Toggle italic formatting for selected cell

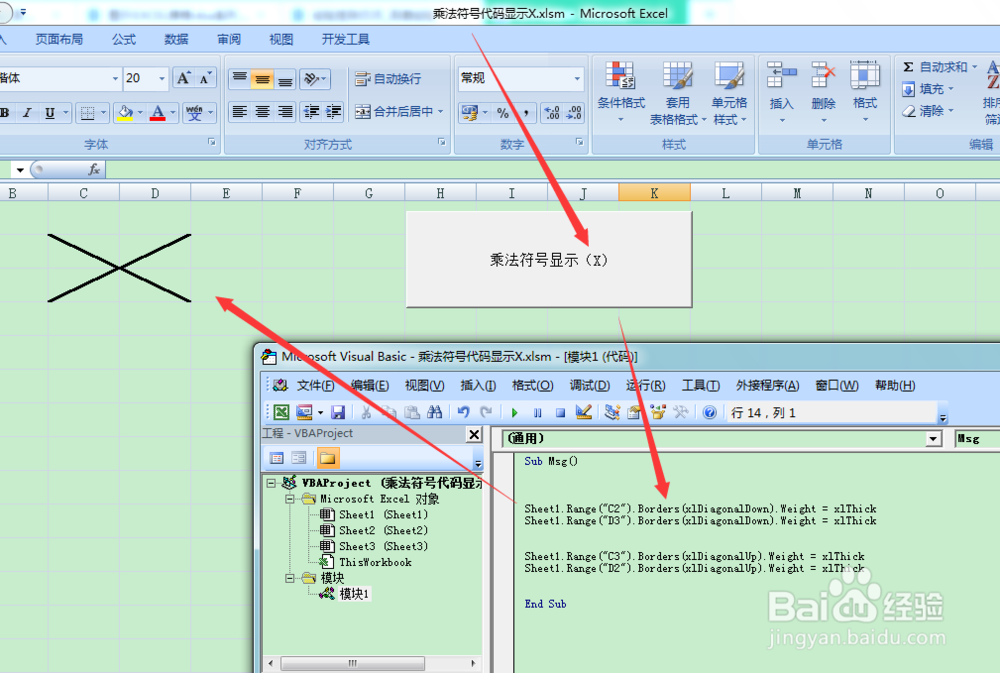click(28, 113)
